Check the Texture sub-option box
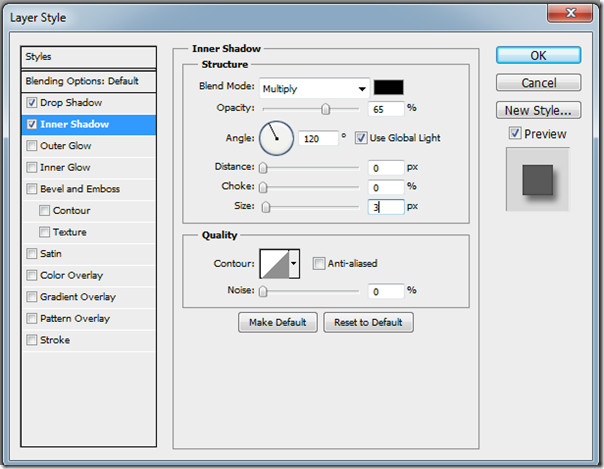Viewport: 604px width, 469px height. (x=44, y=232)
